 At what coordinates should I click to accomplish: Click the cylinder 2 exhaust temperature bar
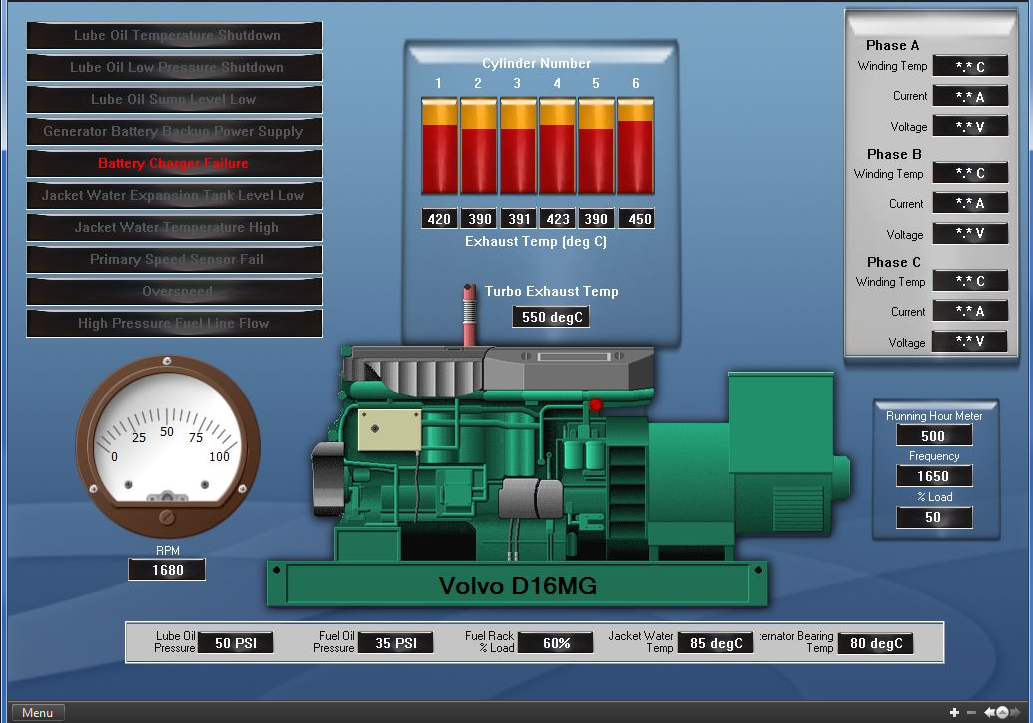[x=478, y=146]
